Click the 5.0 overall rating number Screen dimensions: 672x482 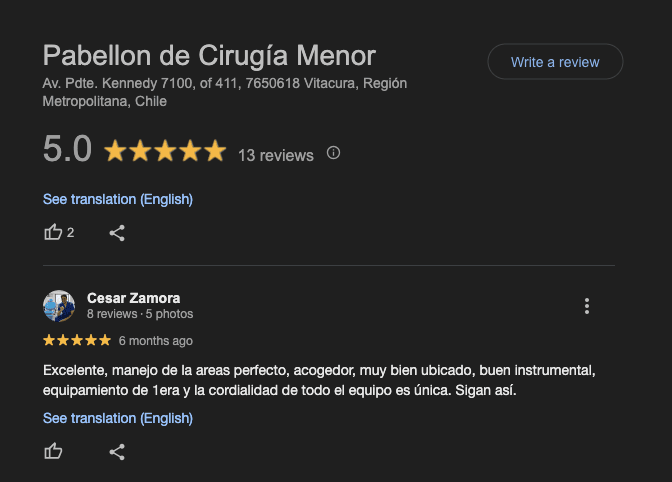point(67,149)
